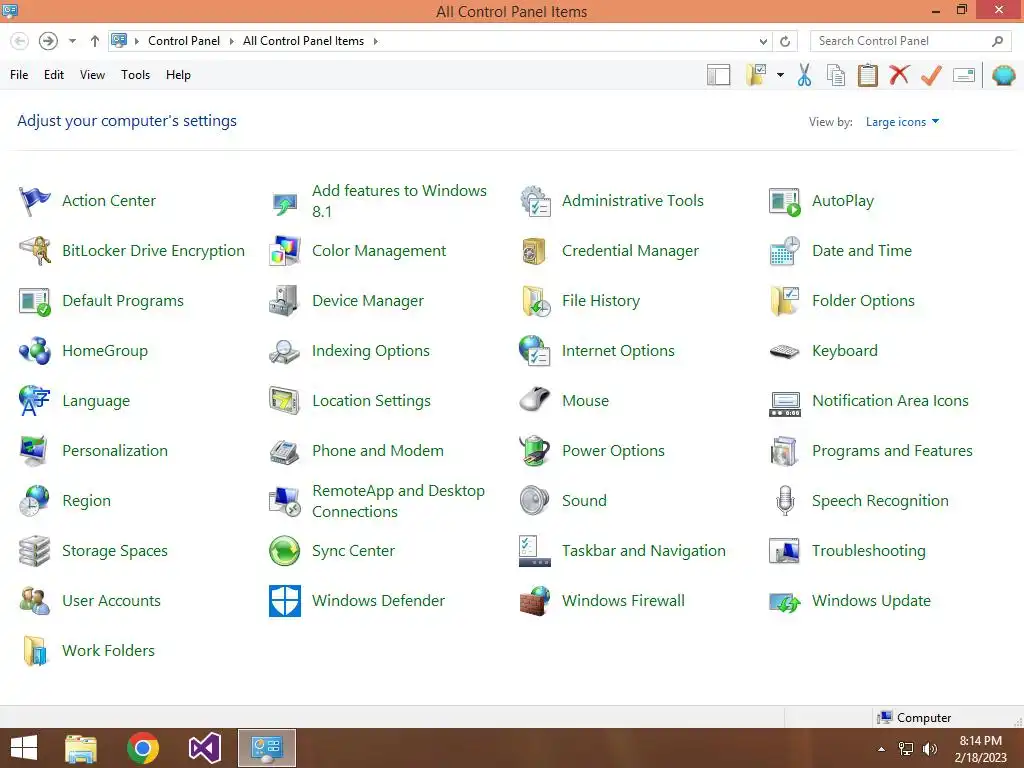Open the Edit menu
This screenshot has width=1024, height=768.
[x=54, y=75]
